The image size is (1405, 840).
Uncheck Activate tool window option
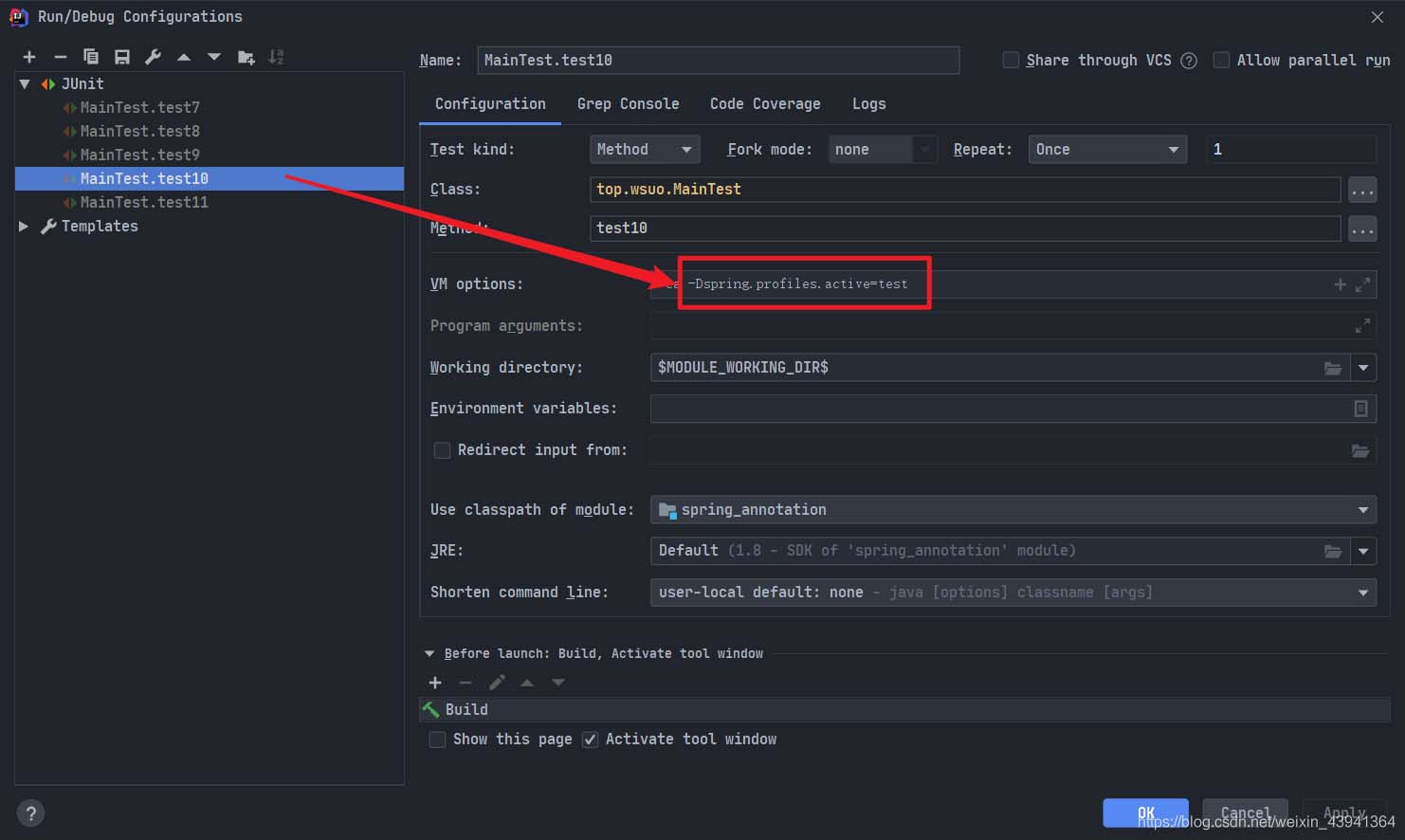590,740
